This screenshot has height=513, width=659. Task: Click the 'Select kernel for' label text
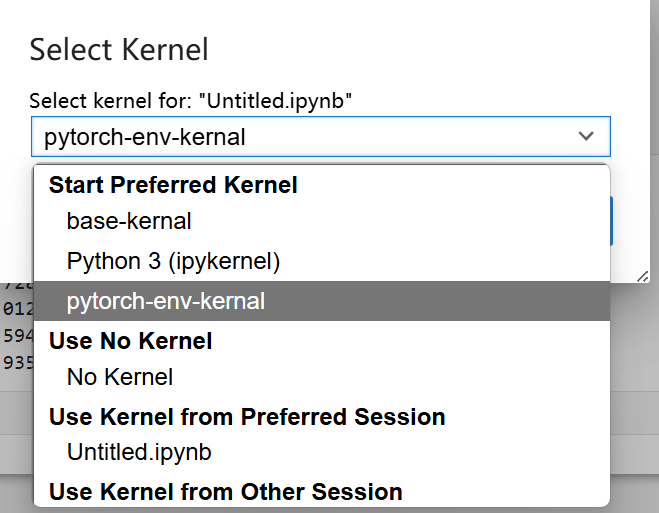click(x=191, y=100)
